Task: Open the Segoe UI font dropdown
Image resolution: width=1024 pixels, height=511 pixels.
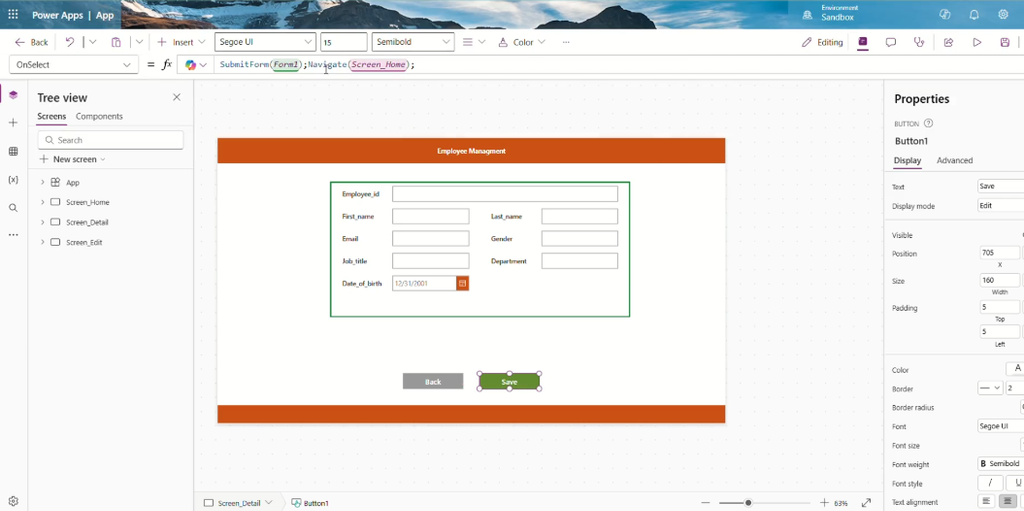Action: [x=265, y=42]
